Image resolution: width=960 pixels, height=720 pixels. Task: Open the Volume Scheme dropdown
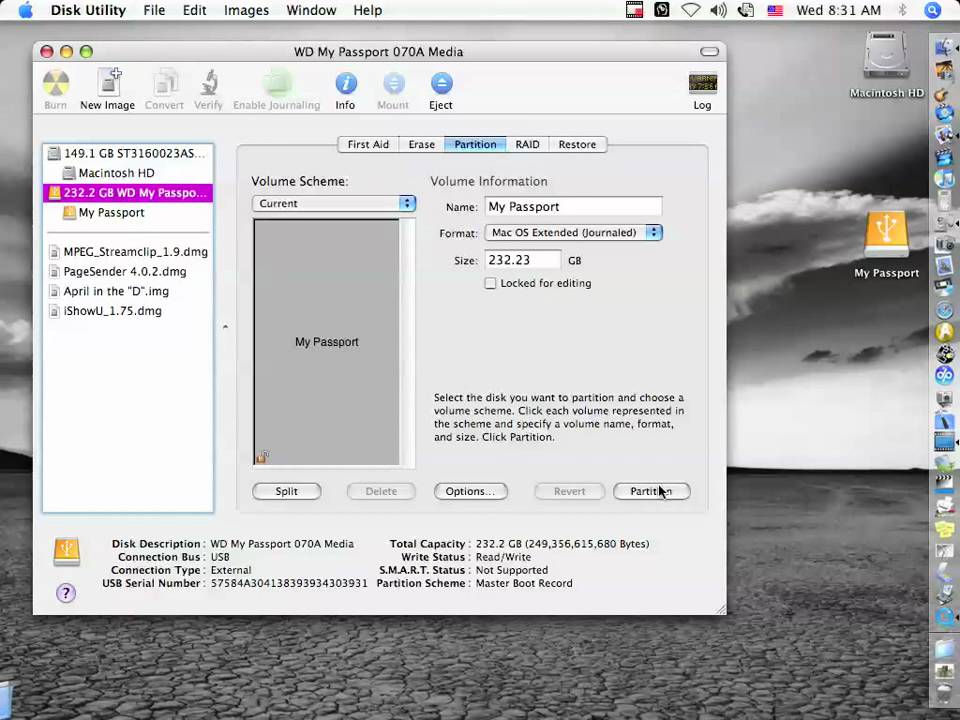334,203
